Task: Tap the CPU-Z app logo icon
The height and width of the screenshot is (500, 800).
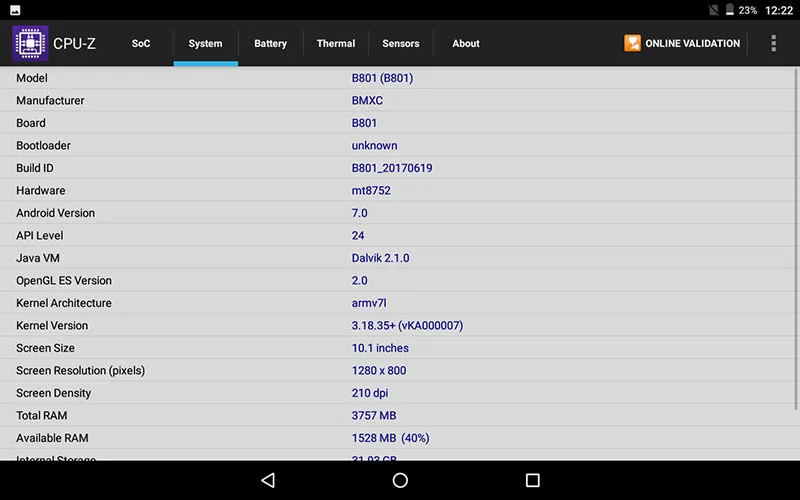Action: 30,43
